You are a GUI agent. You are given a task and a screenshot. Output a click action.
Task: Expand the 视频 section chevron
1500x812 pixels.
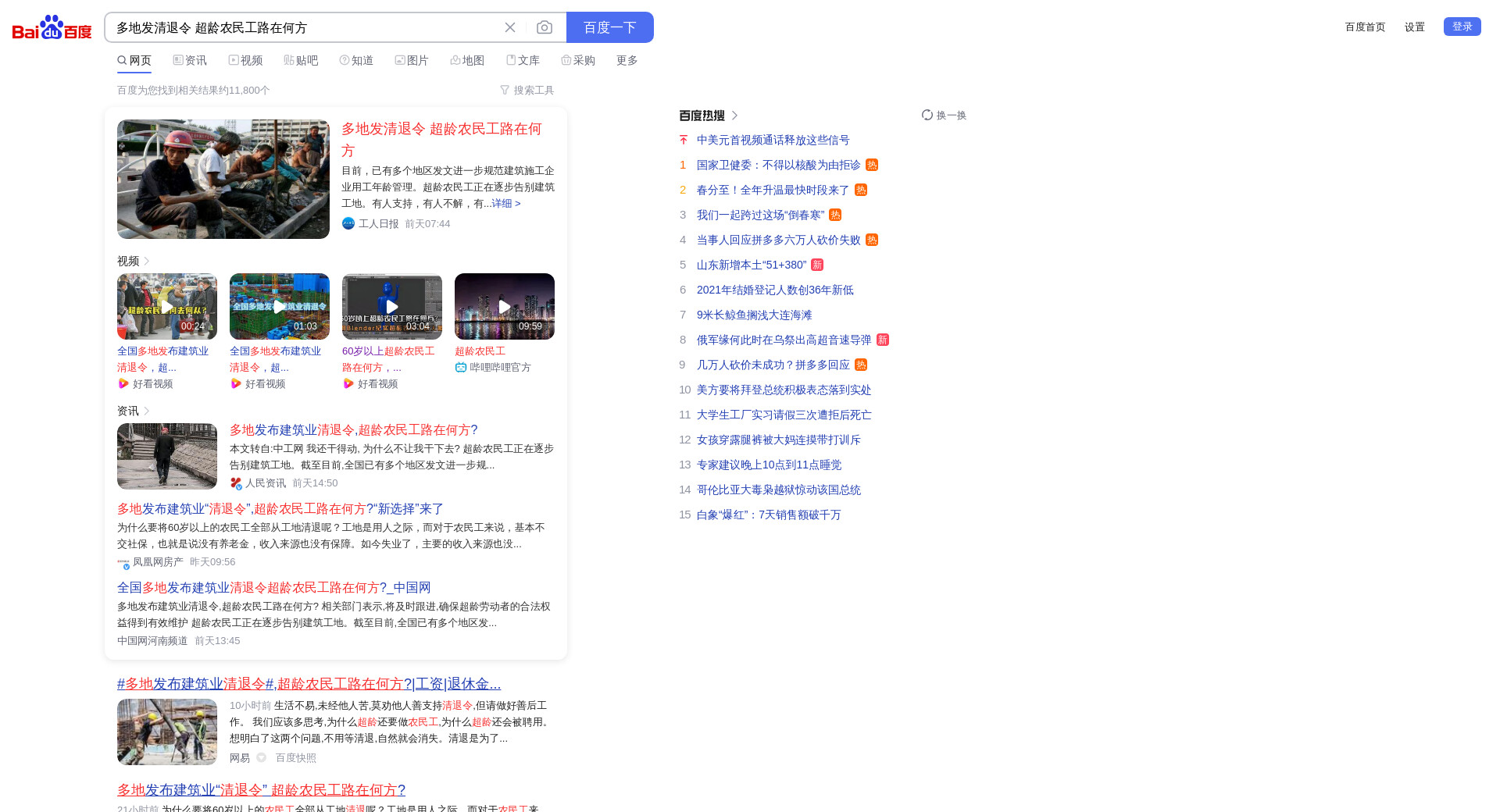[147, 262]
